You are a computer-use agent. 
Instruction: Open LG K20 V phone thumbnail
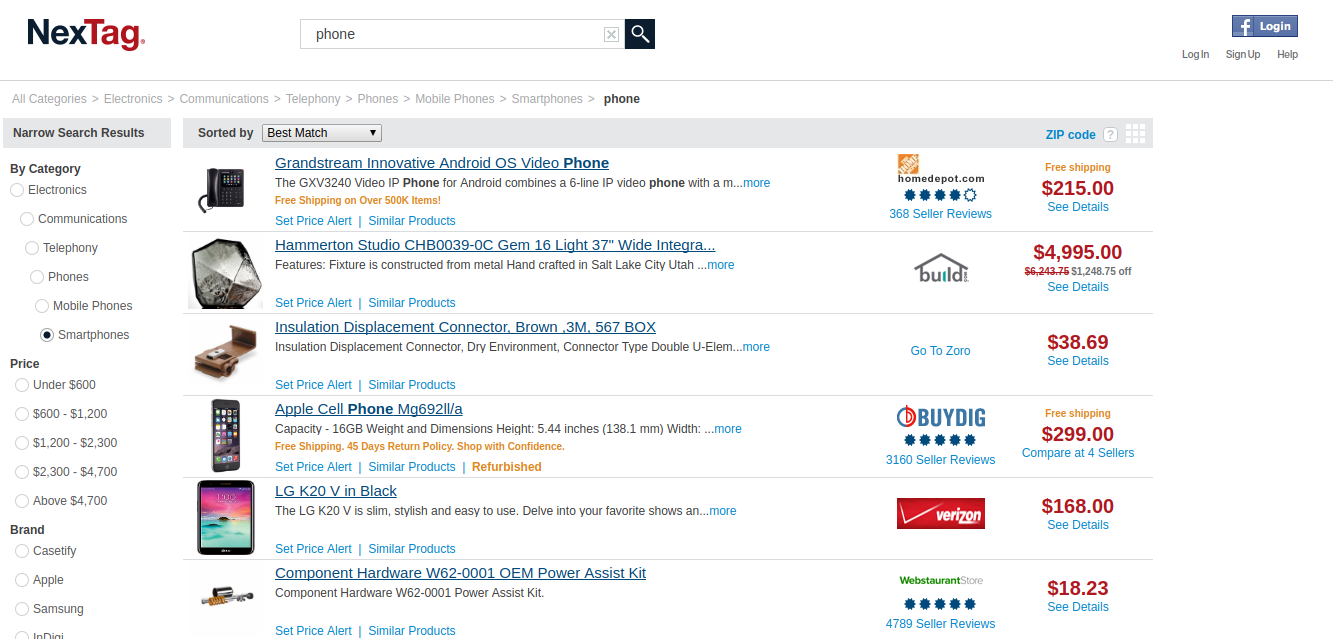226,518
